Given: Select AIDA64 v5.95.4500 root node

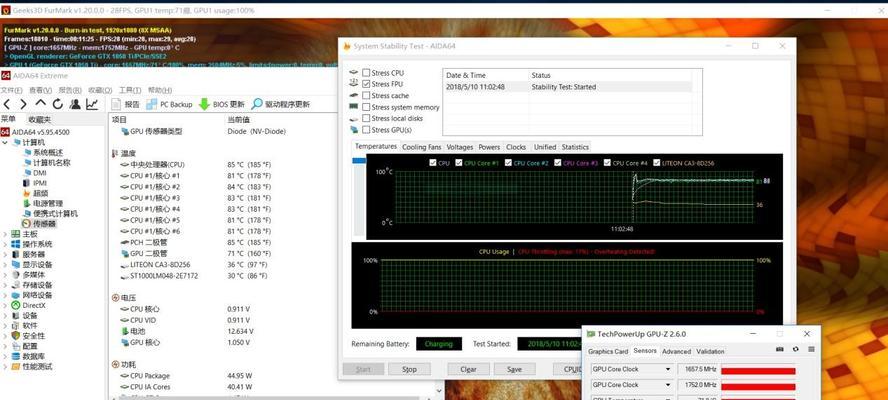Looking at the screenshot, I should click(35, 132).
